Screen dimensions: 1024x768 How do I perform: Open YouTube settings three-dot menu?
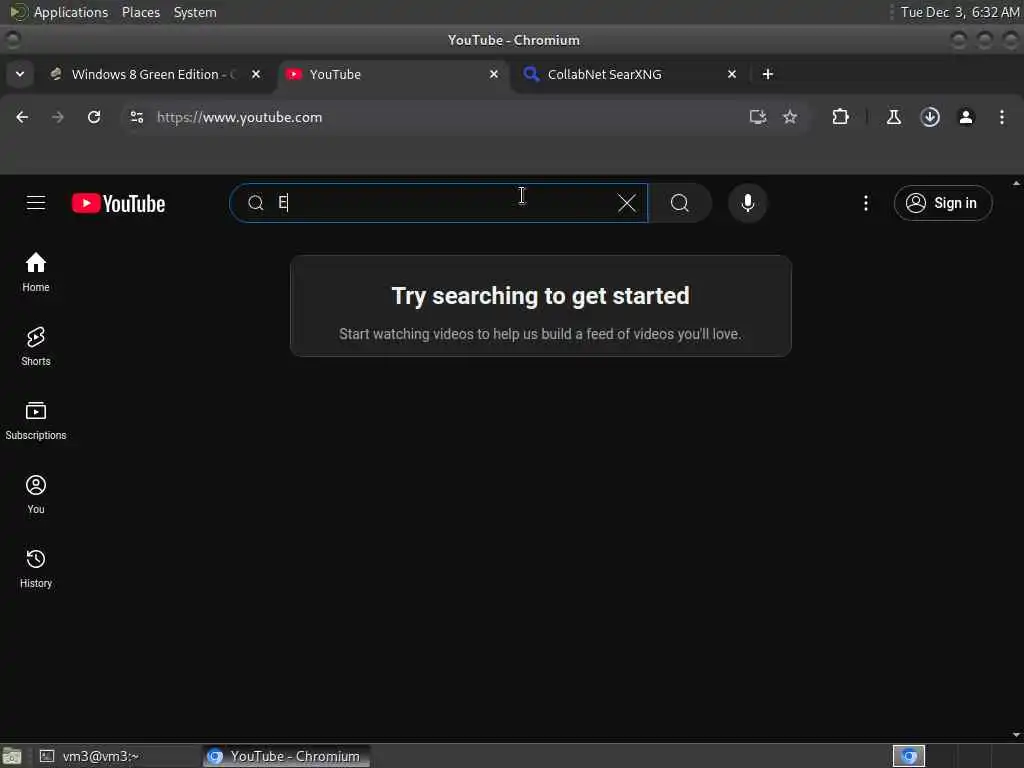coord(866,203)
